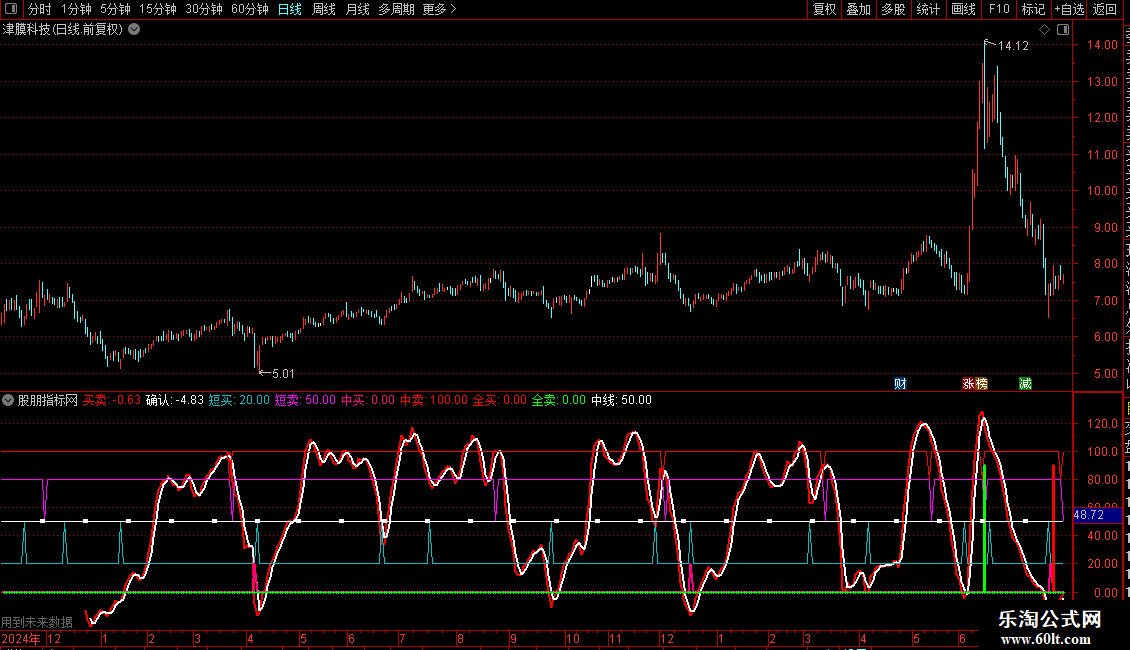1130x650 pixels.
Task: Click the 统计 statistics button
Action: [x=928, y=9]
